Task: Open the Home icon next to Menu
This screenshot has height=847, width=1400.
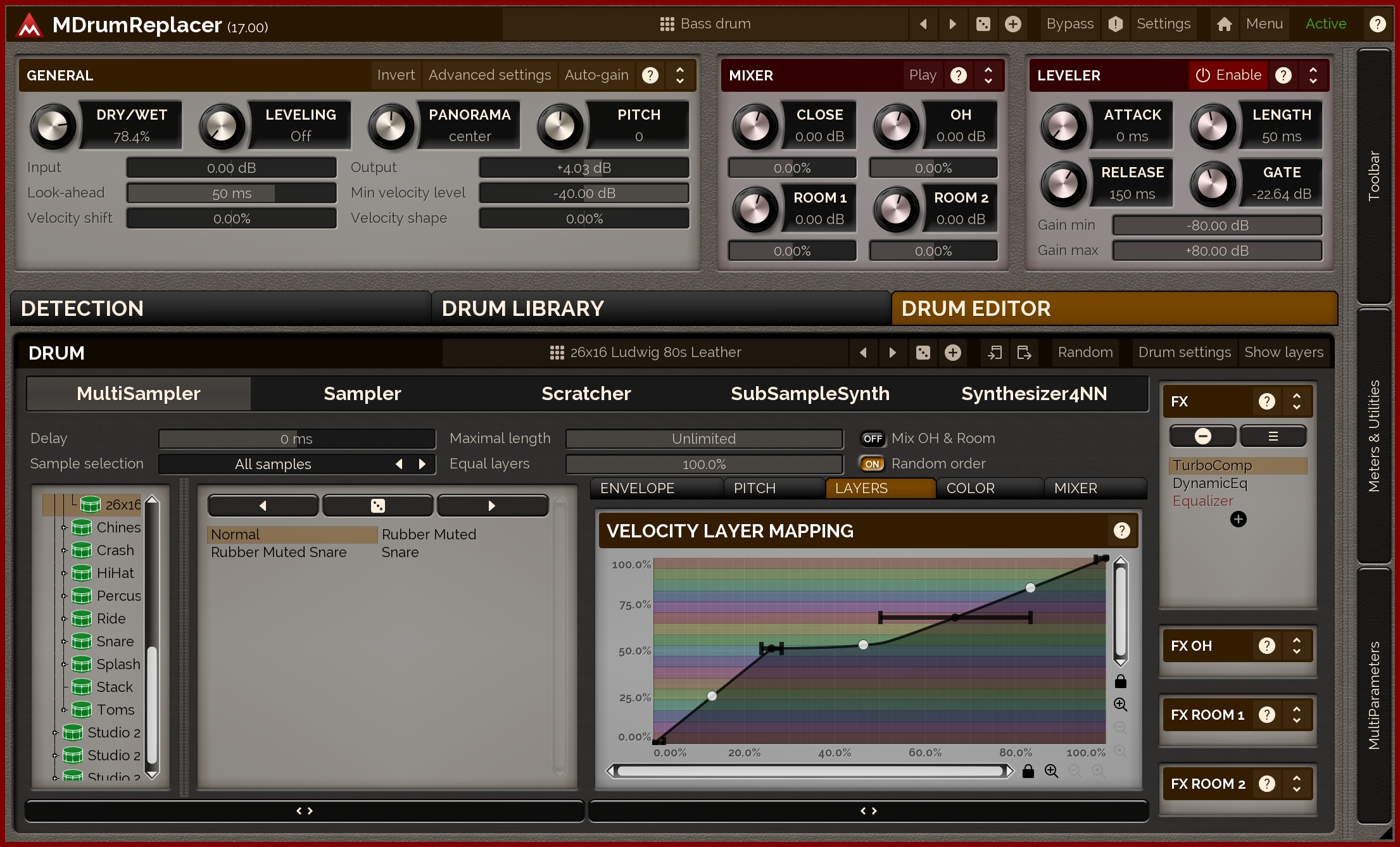Action: click(x=1224, y=24)
